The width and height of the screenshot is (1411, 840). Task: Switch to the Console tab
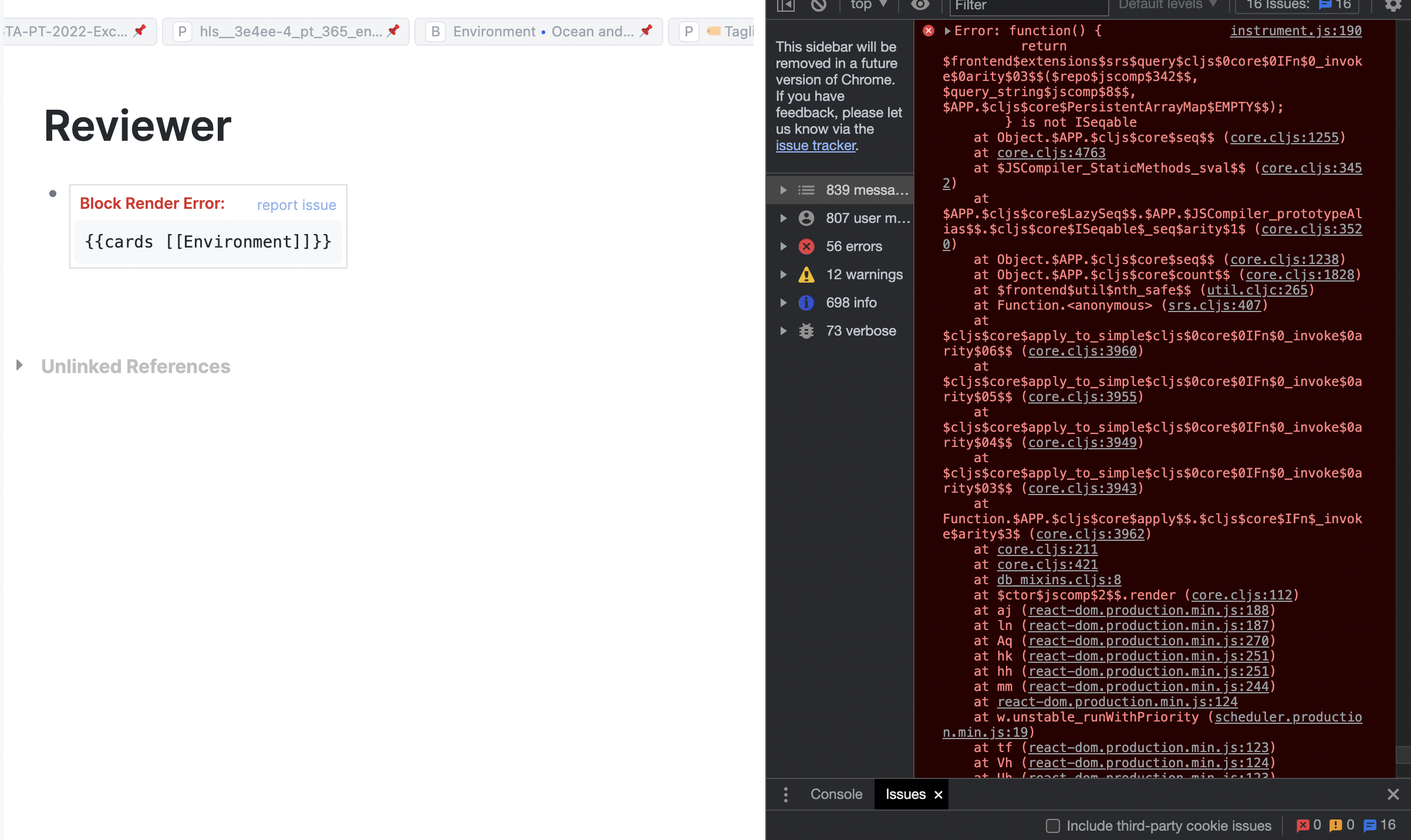[836, 794]
